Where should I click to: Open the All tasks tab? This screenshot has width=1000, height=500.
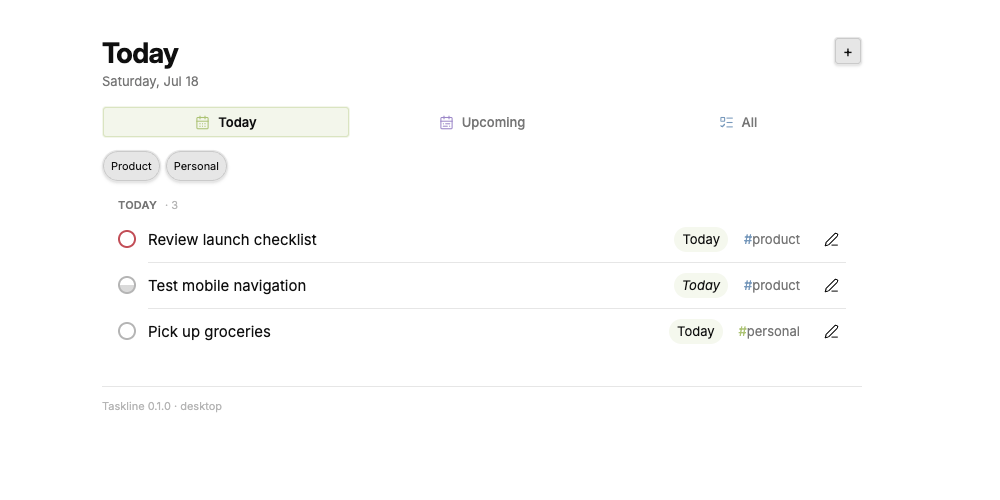(738, 122)
